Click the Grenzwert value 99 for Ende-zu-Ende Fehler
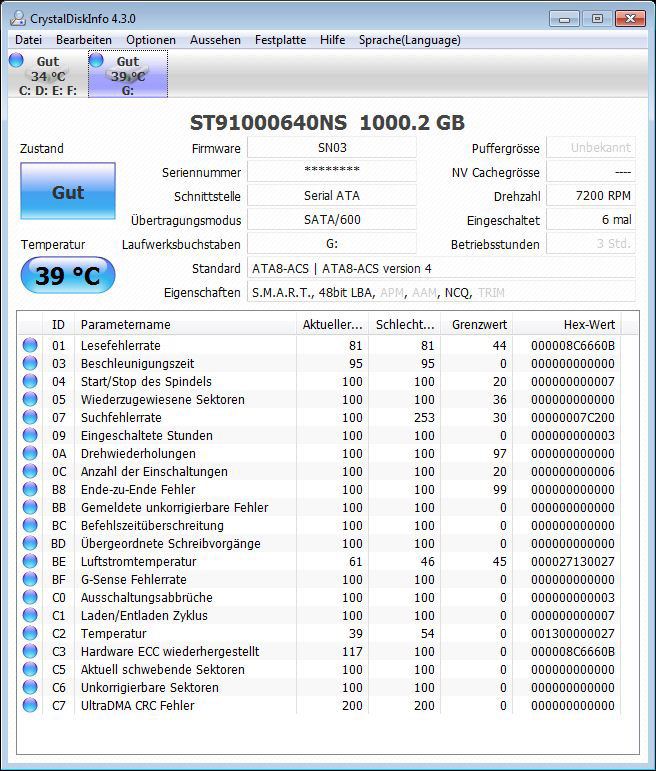 coord(500,490)
